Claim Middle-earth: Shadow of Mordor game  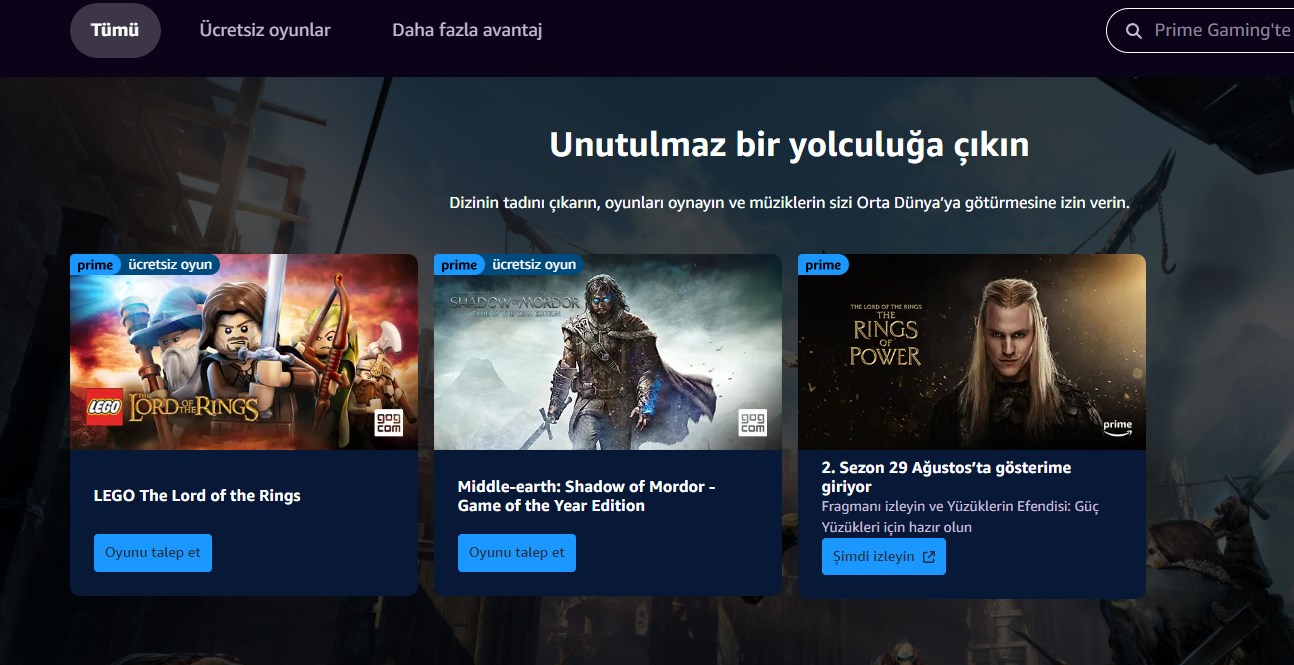517,553
